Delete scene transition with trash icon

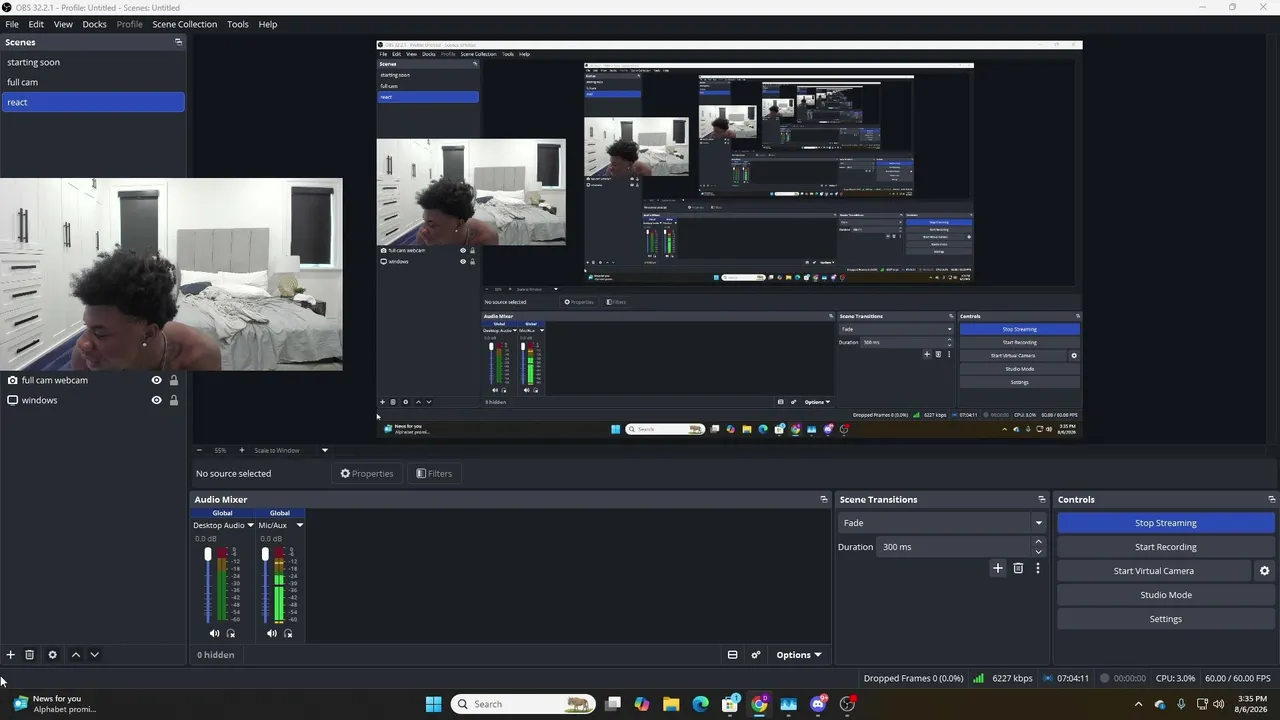click(1018, 568)
